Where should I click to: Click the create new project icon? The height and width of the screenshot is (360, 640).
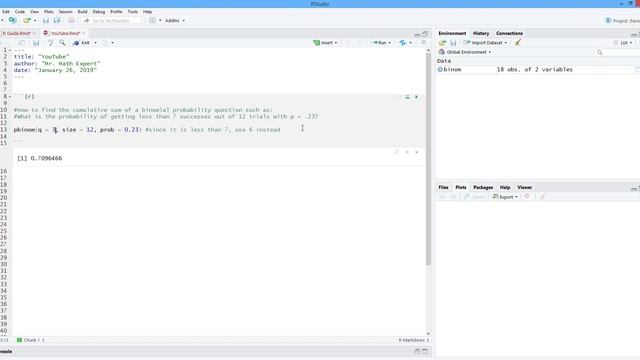[x=13, y=20]
